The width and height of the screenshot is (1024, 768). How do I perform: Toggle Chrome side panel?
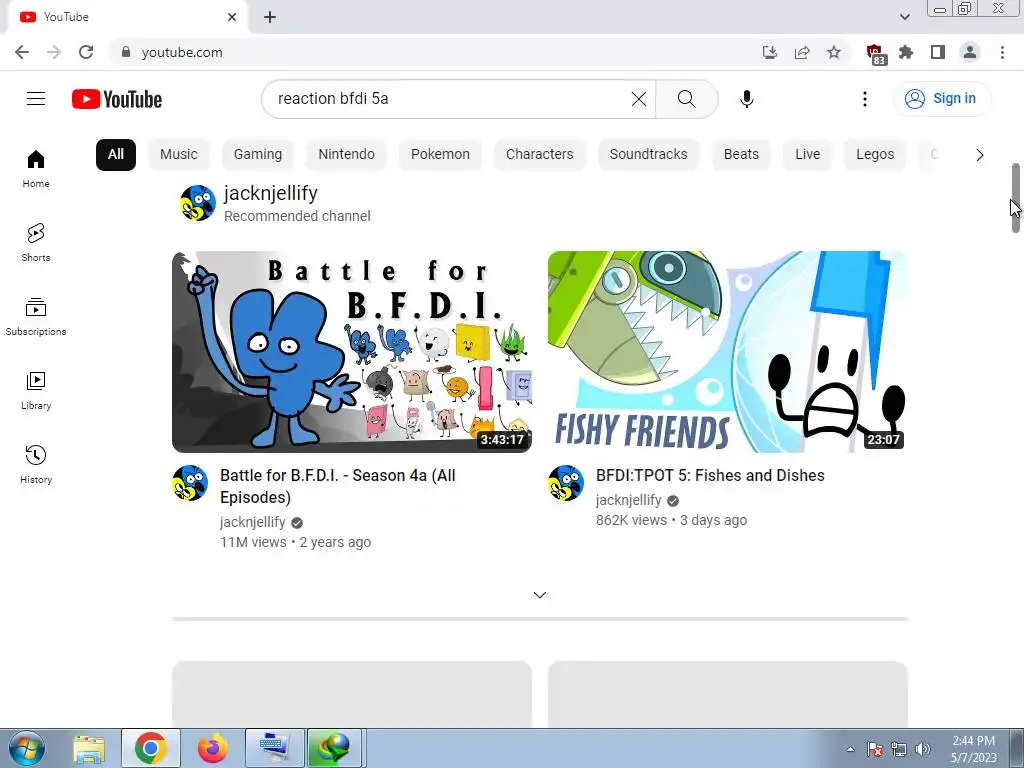tap(938, 52)
